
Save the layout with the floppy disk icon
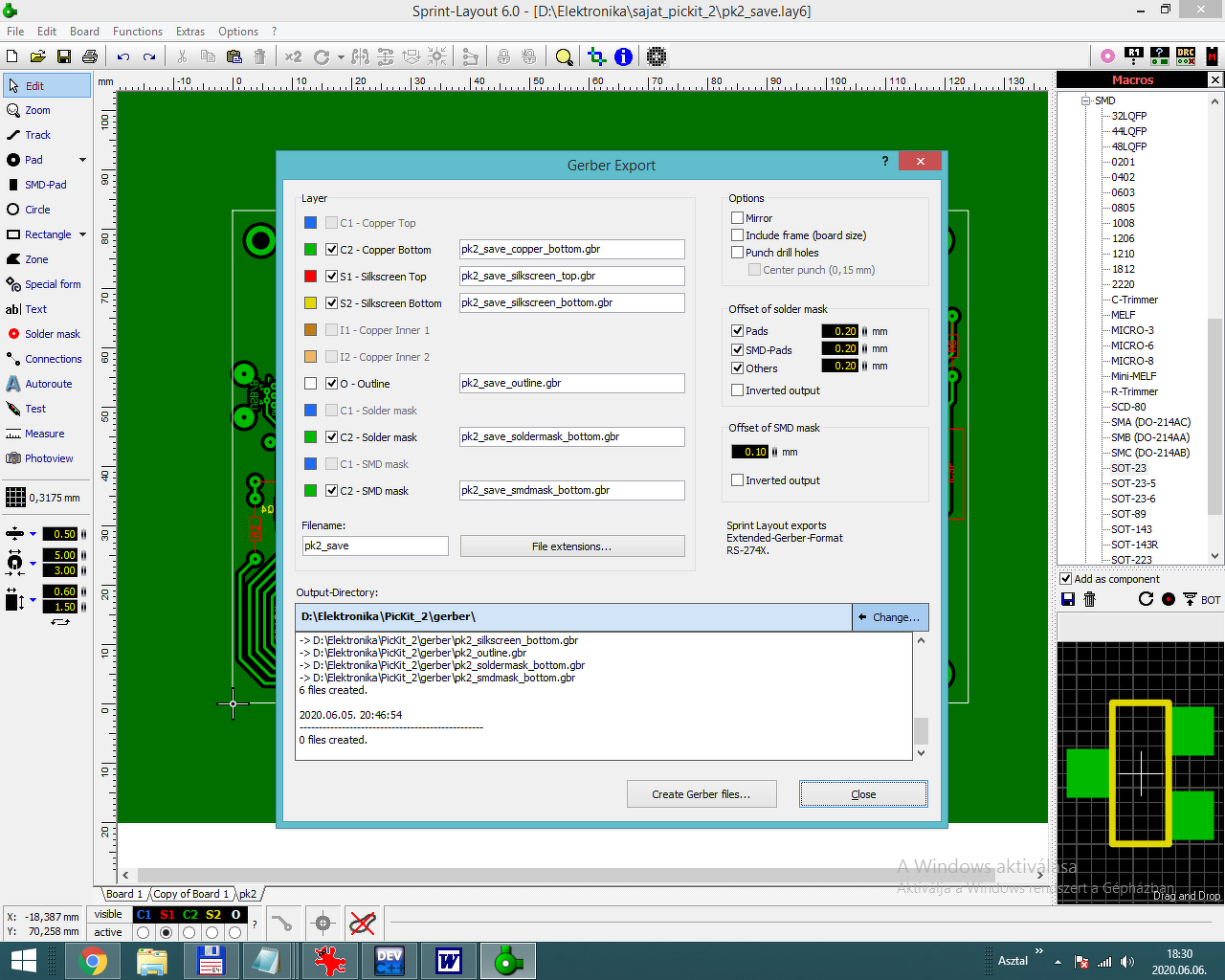64,56
